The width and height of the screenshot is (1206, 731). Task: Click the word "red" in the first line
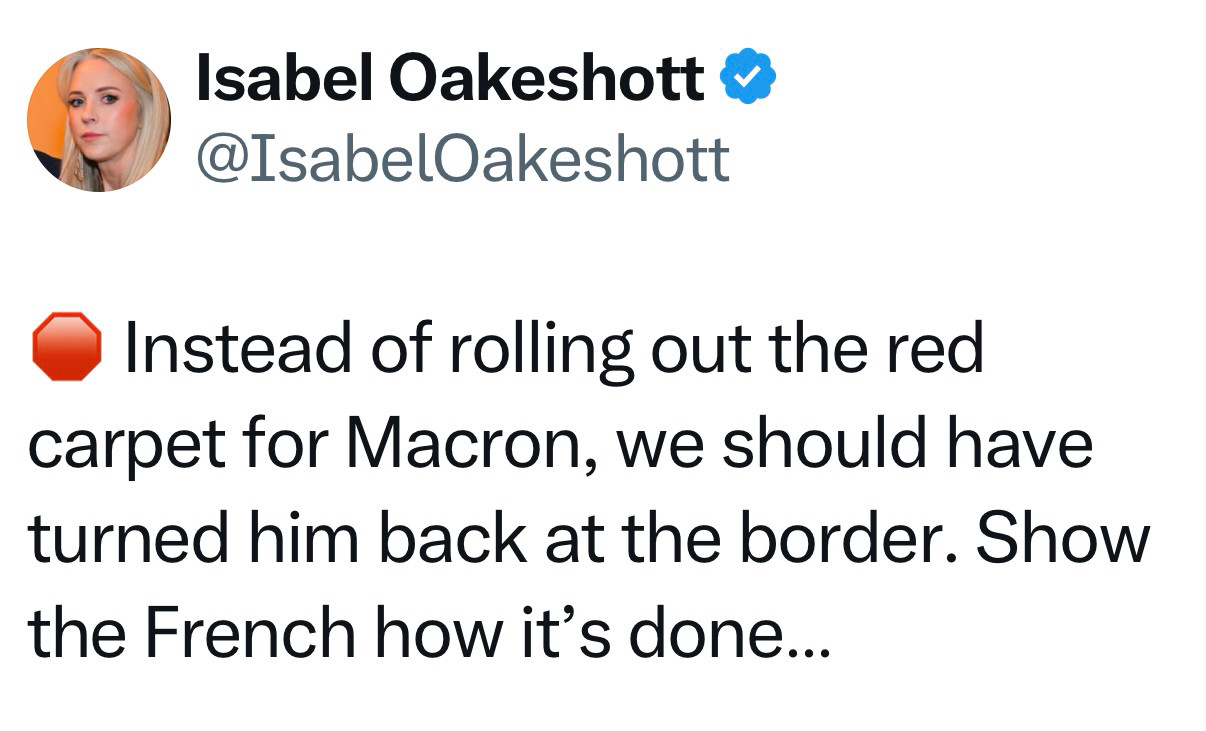(x=936, y=347)
